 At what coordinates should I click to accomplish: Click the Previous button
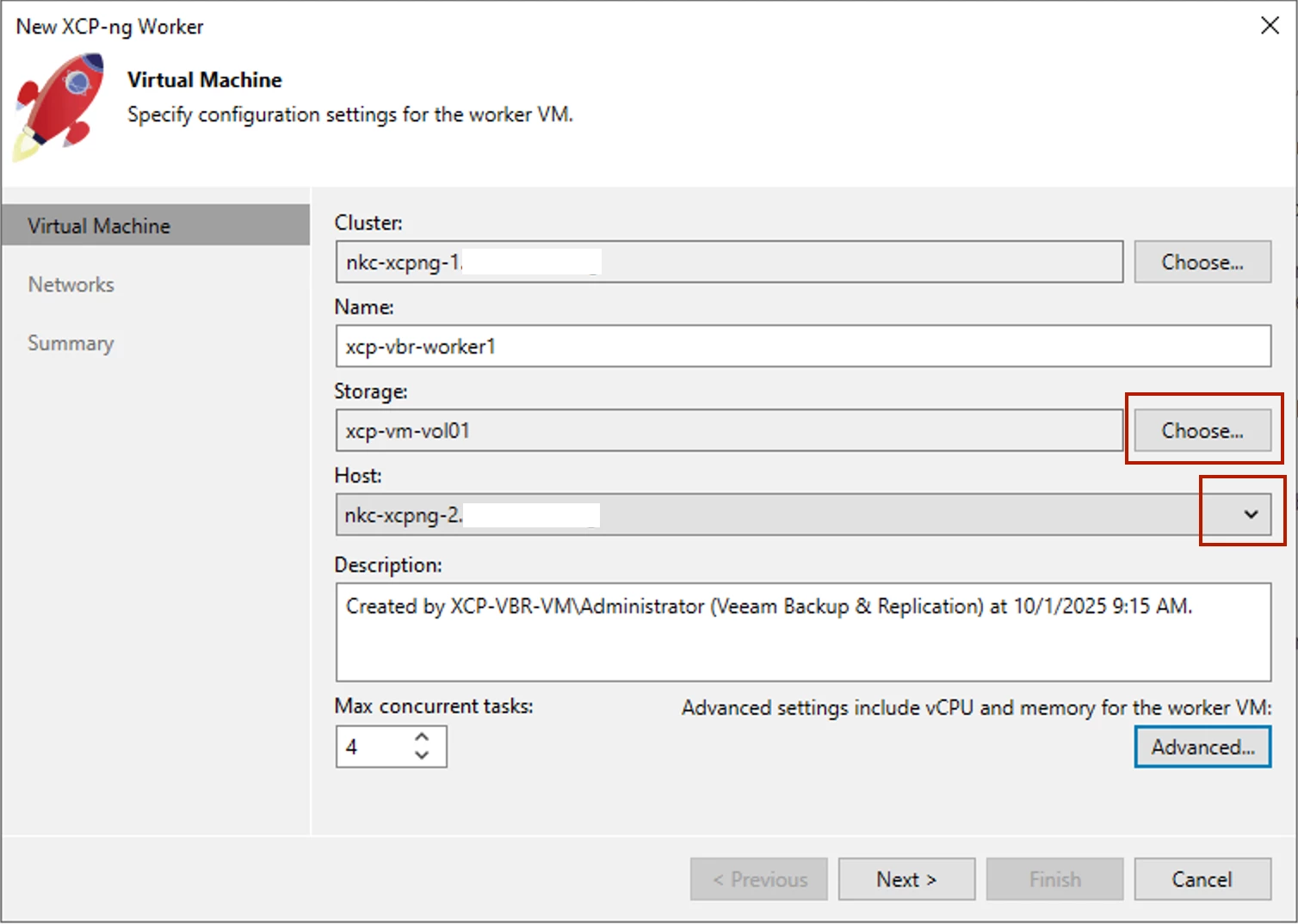[x=758, y=879]
